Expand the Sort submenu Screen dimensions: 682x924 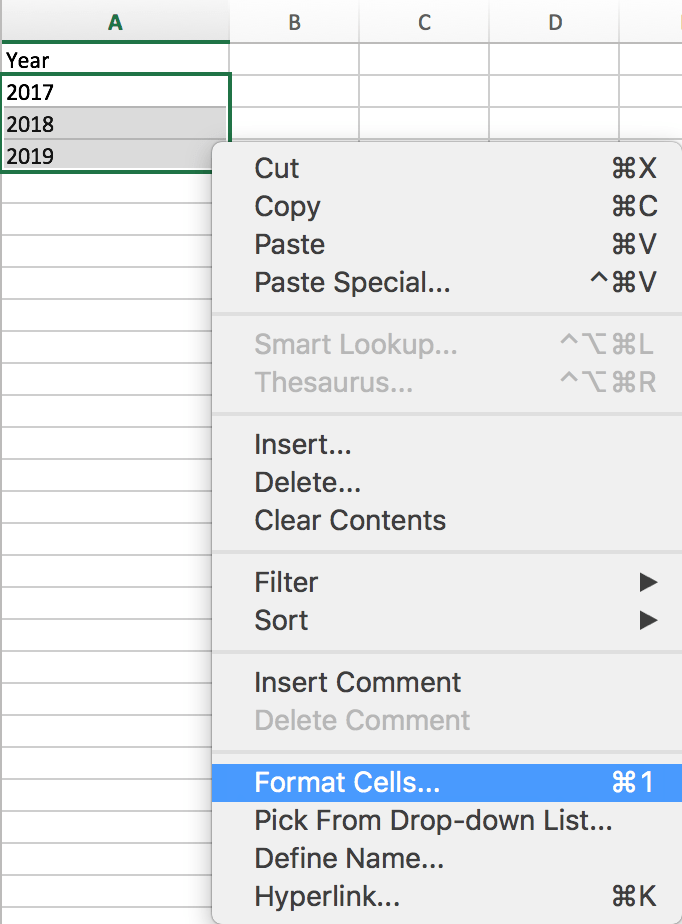tap(280, 620)
